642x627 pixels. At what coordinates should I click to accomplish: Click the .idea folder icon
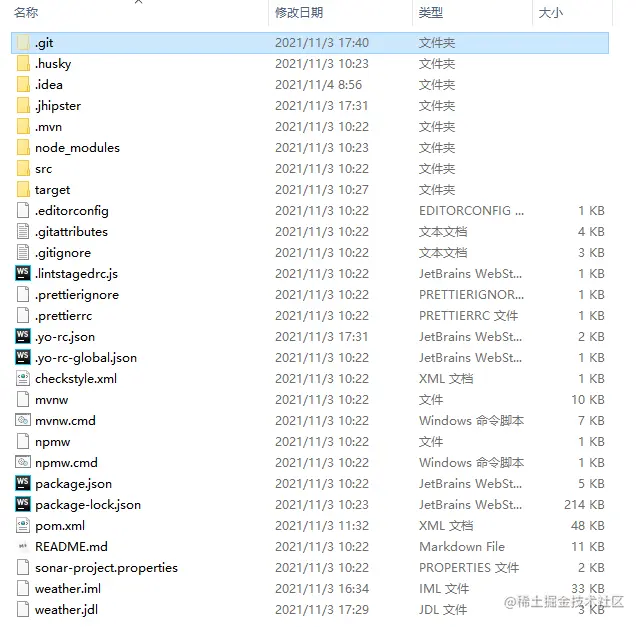23,84
